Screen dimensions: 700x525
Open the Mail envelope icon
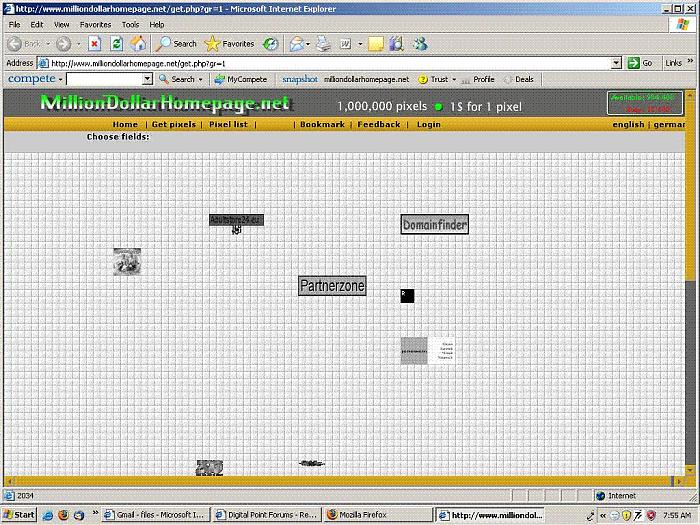pos(296,44)
